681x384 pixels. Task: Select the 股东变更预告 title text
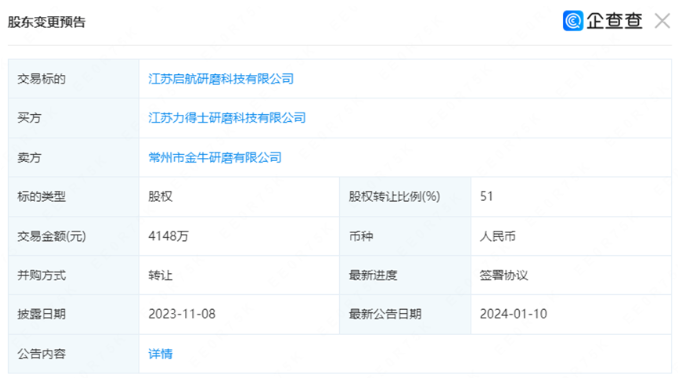pyautogui.click(x=46, y=22)
